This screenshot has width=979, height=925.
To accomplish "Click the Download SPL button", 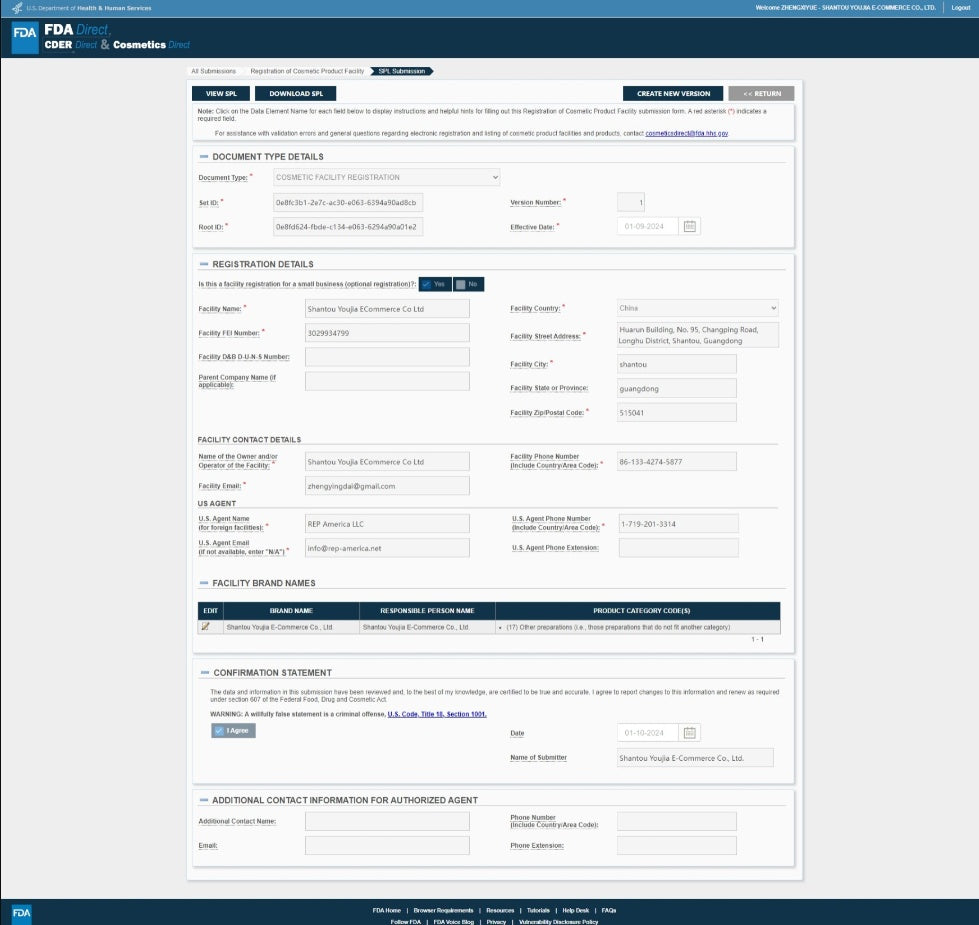I will tap(296, 93).
